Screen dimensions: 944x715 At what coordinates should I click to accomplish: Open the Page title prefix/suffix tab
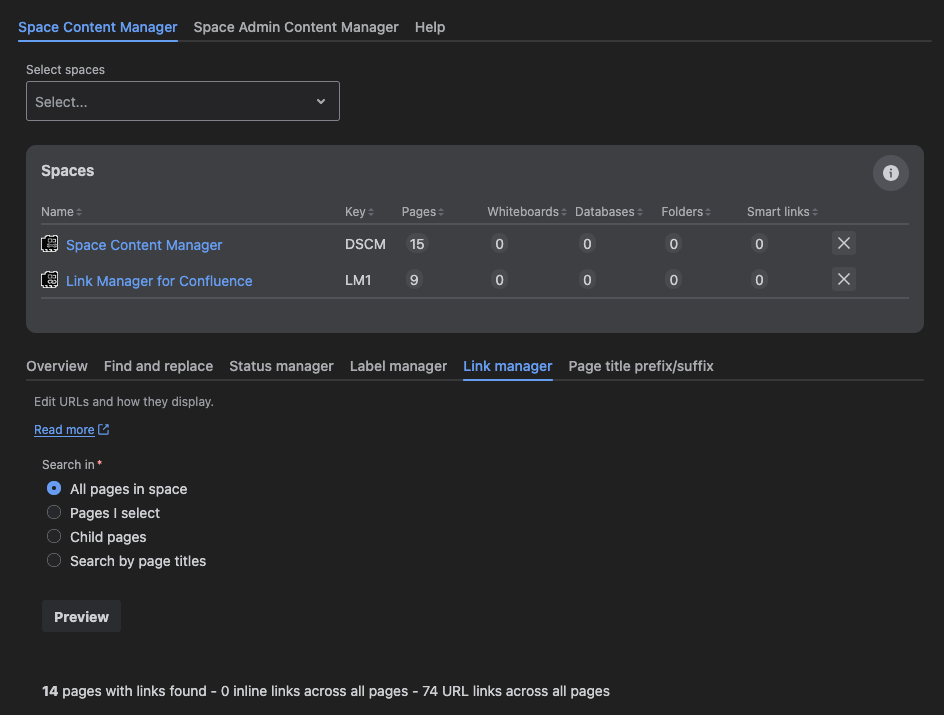pos(641,366)
